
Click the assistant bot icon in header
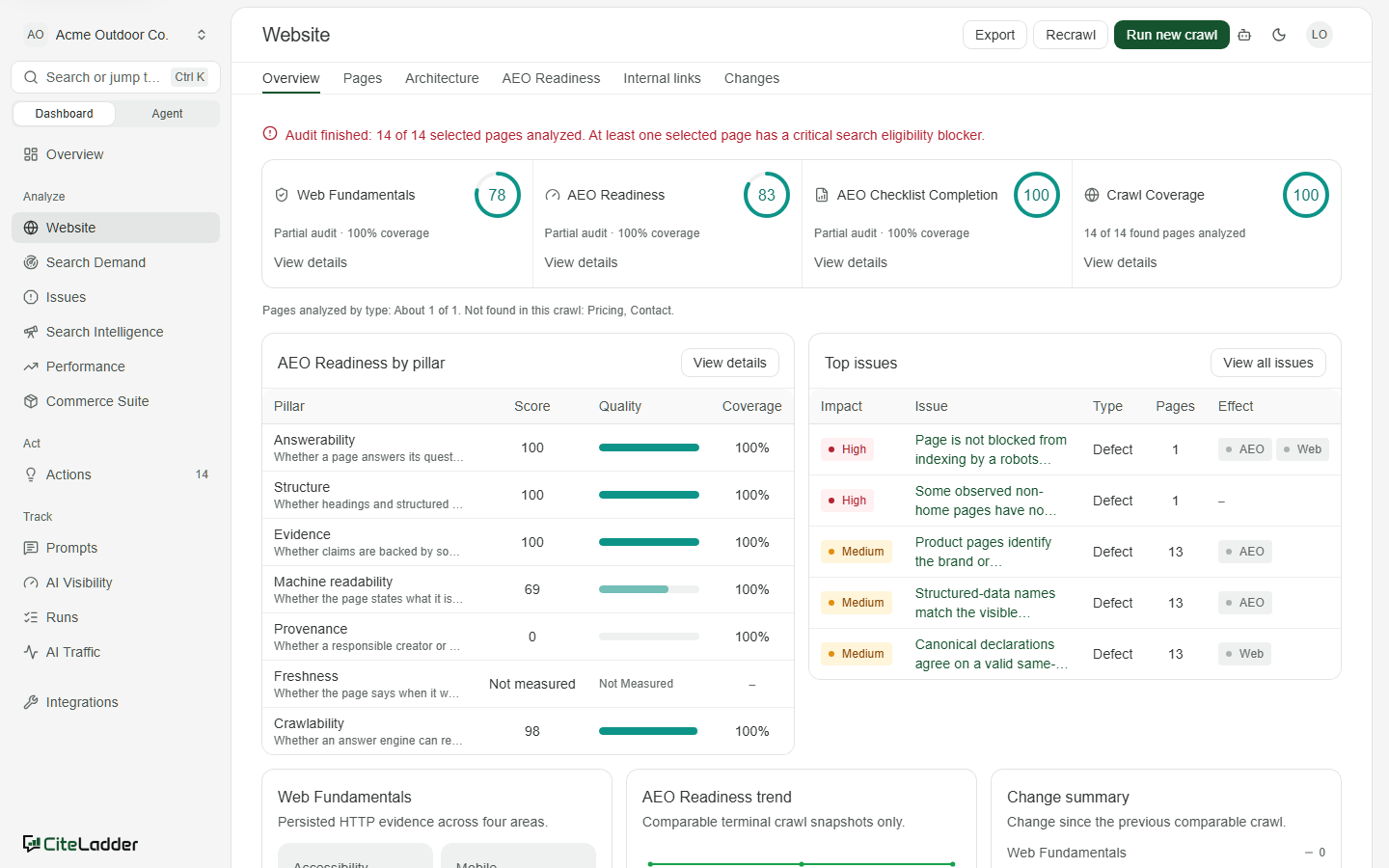coord(1244,35)
